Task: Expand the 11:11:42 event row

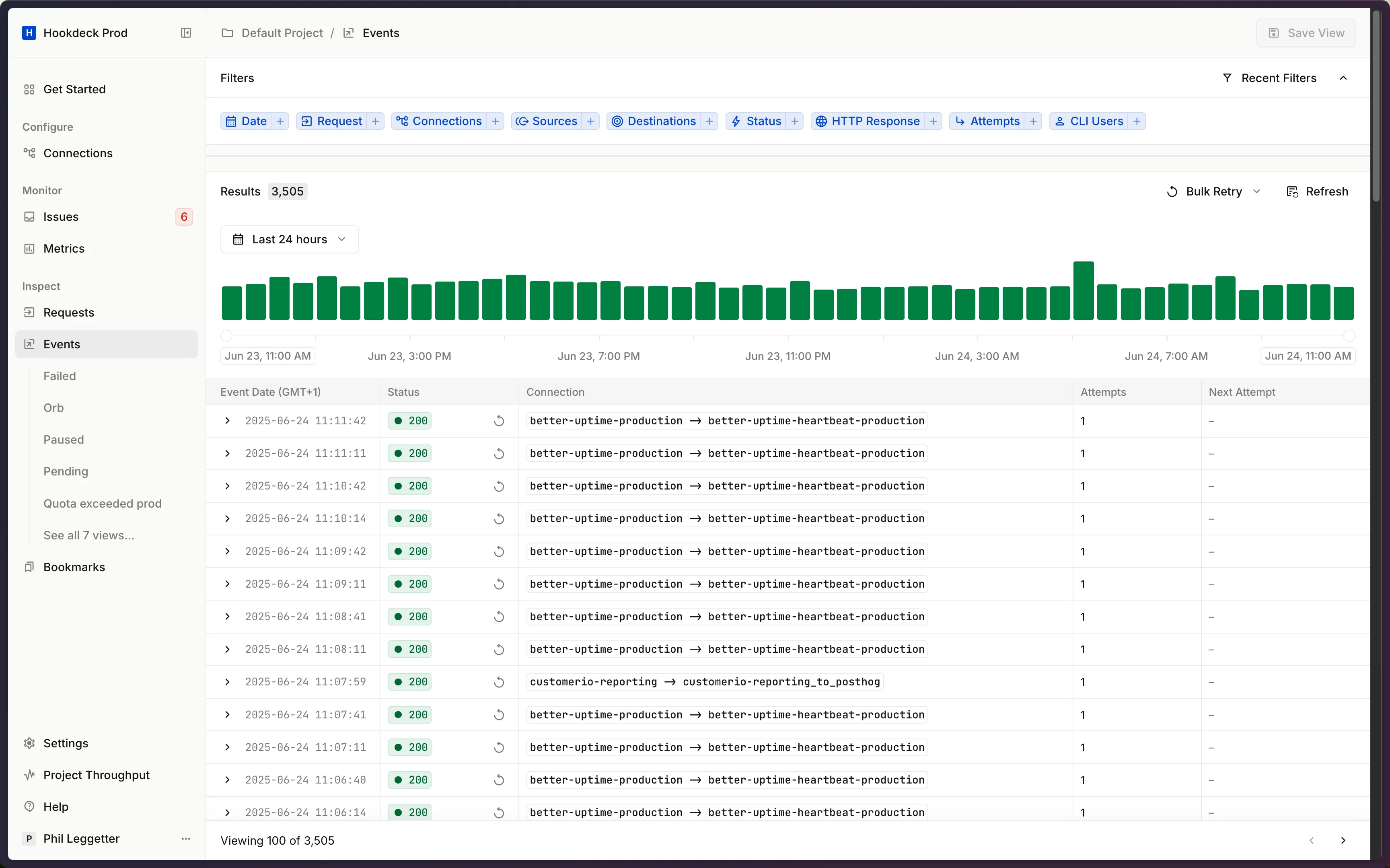Action: 227,421
